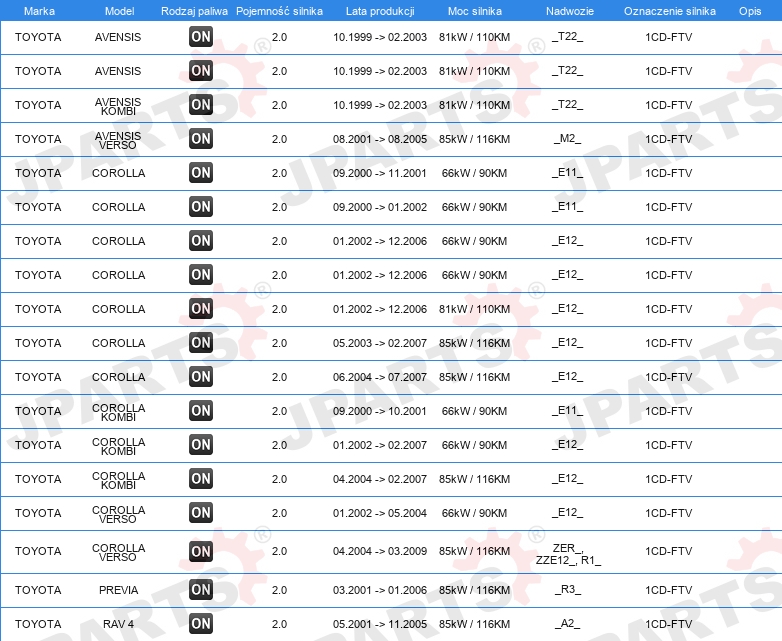The image size is (782, 641).
Task: Click the date range 09.2000 -> 10.2001
Action: point(380,411)
